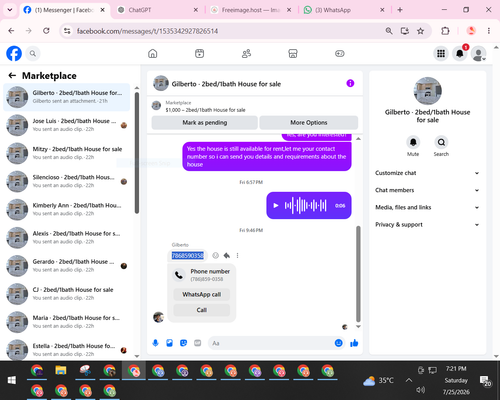The width and height of the screenshot is (500, 400).
Task: Open the Alexis conversation
Action: 67,238
